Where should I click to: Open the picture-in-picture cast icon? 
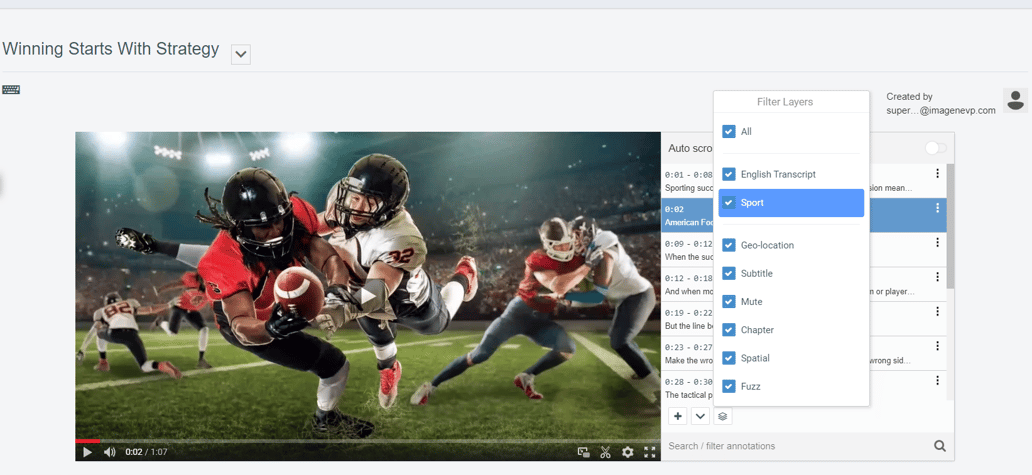click(x=583, y=452)
